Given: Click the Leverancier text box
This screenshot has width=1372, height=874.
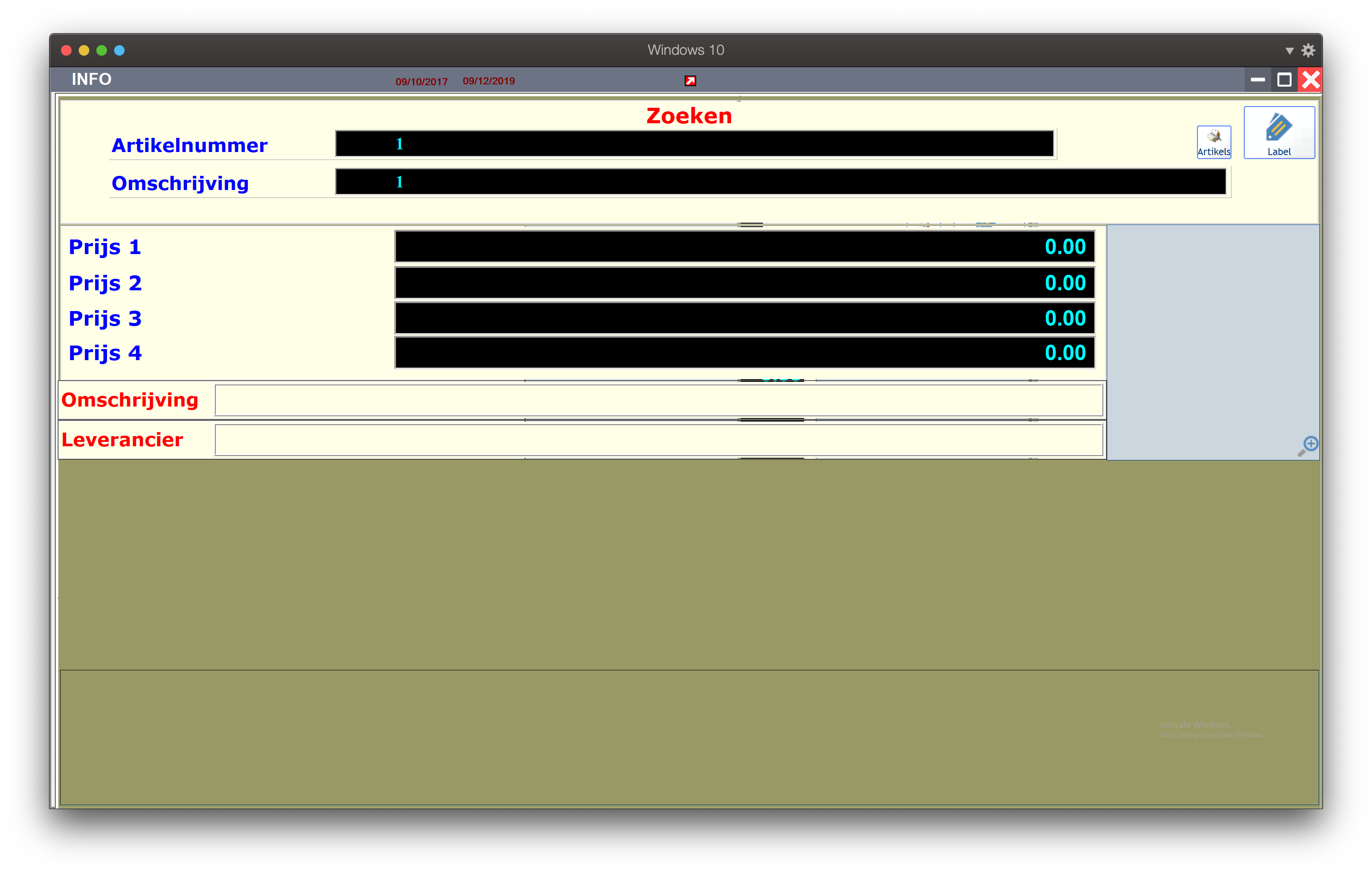Looking at the screenshot, I should tap(658, 440).
